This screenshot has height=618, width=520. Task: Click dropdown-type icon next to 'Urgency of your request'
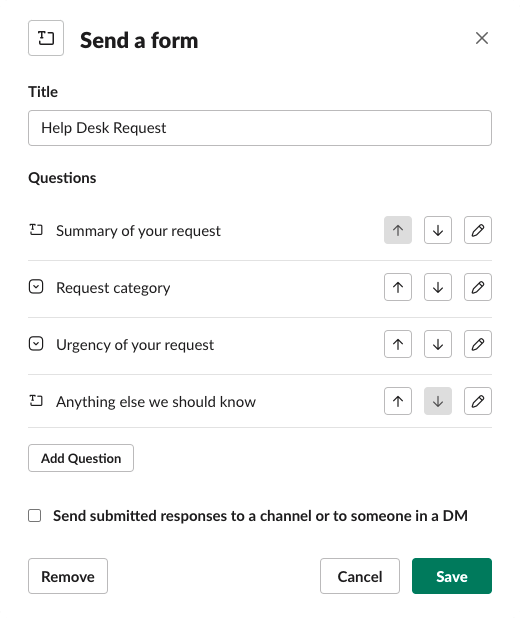coord(36,344)
